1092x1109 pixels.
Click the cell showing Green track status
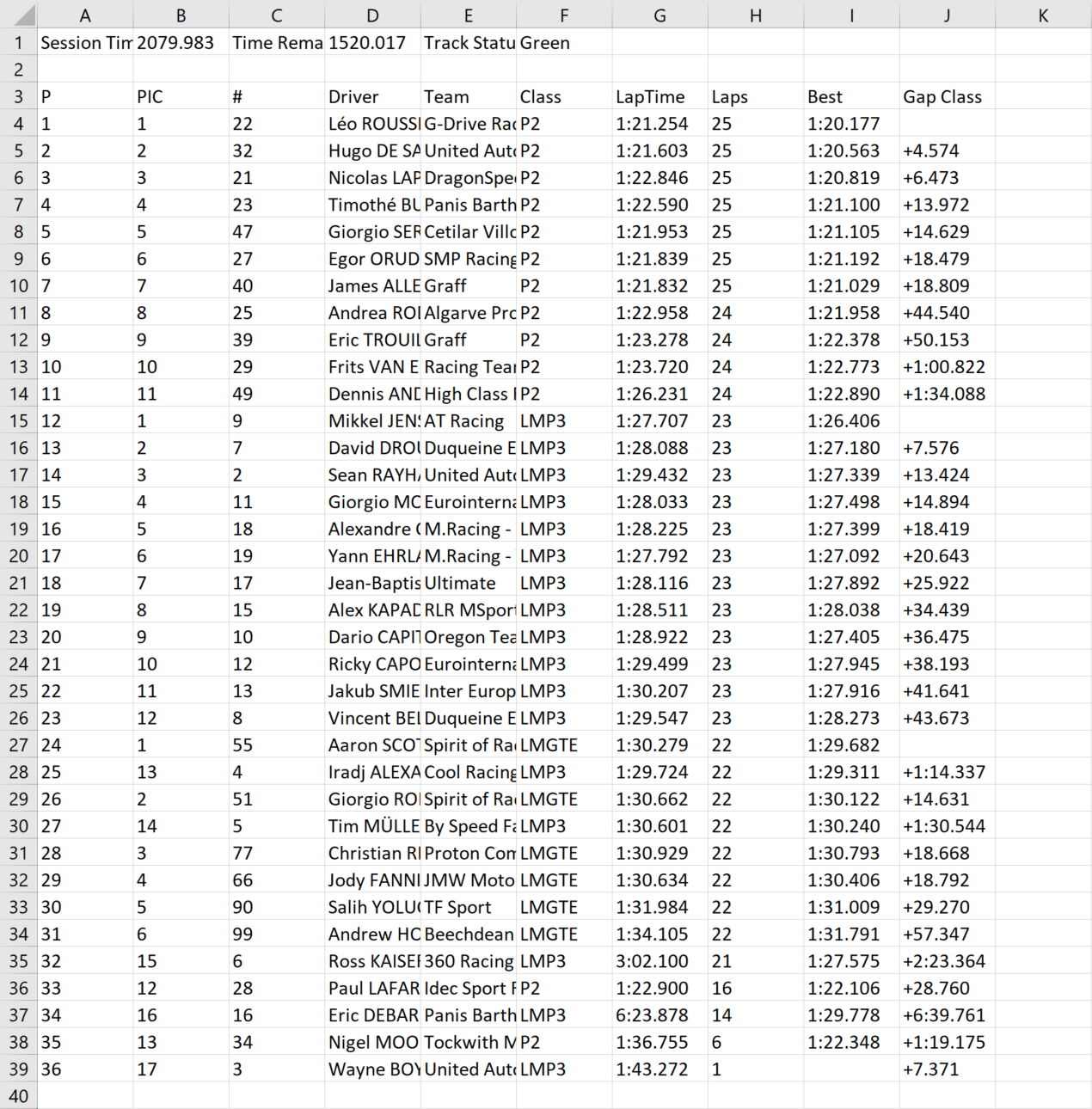click(x=564, y=42)
